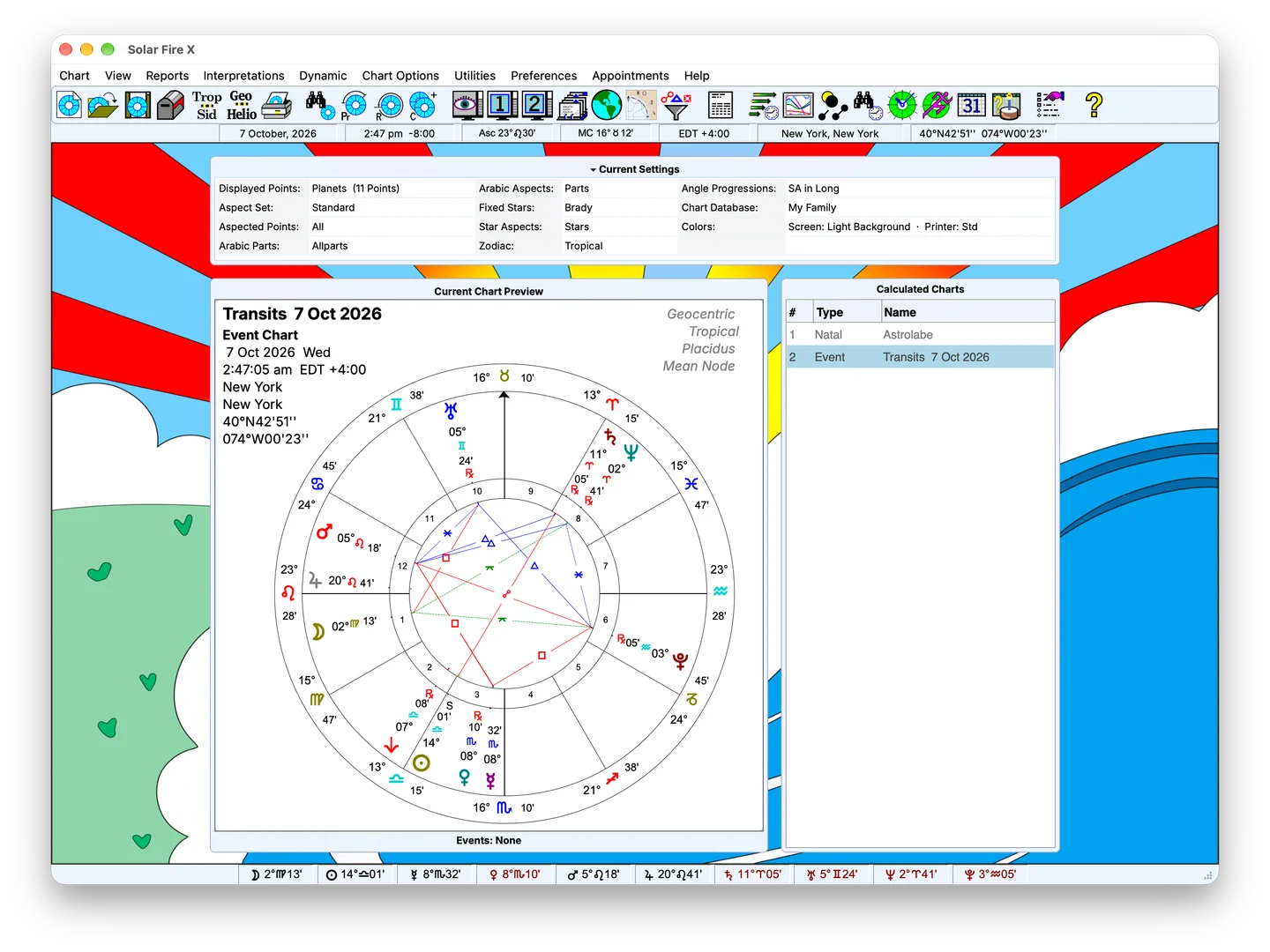1270x952 pixels.
Task: Click the eclipse/lunar phases icon
Action: (833, 106)
